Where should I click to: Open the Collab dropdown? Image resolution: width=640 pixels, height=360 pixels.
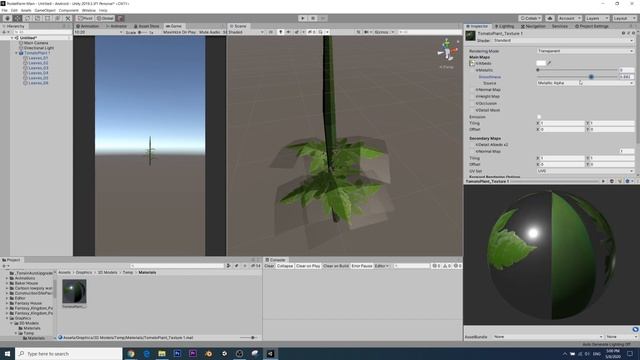pos(530,18)
